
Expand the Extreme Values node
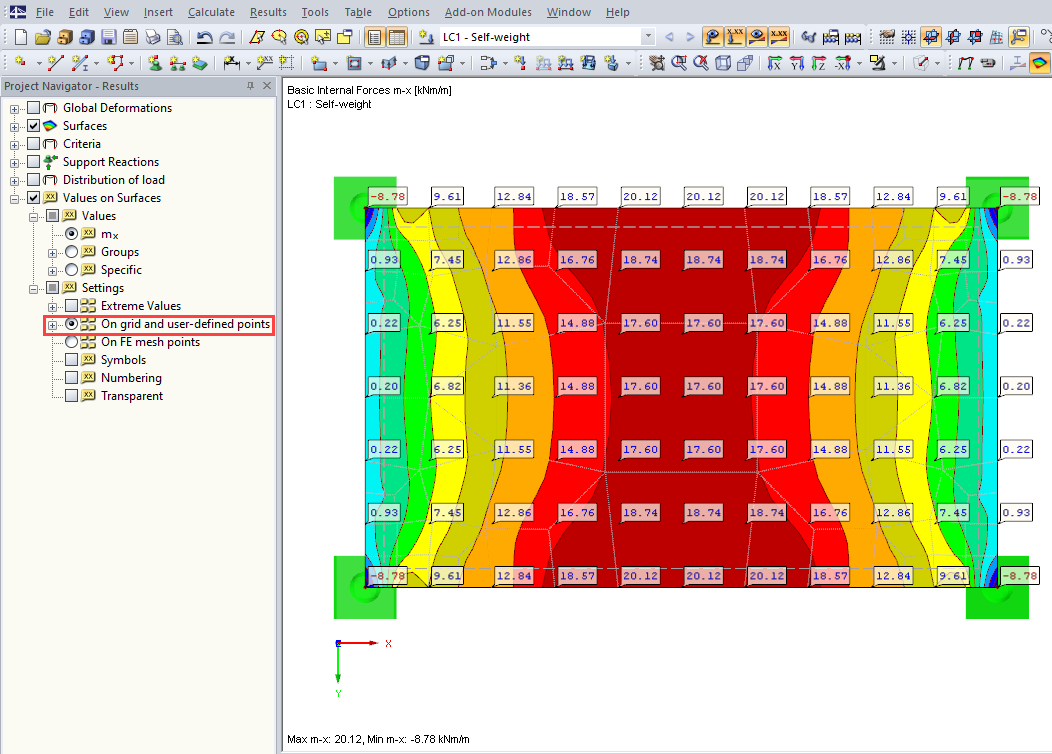click(51, 305)
